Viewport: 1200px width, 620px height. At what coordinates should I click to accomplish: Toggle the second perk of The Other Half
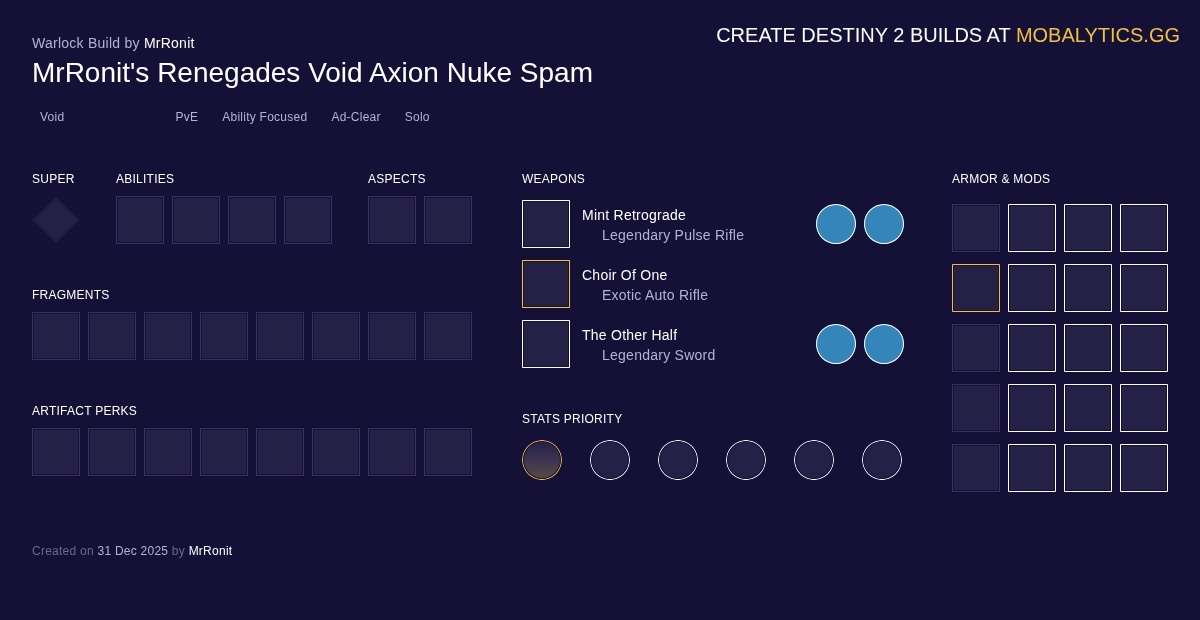884,344
